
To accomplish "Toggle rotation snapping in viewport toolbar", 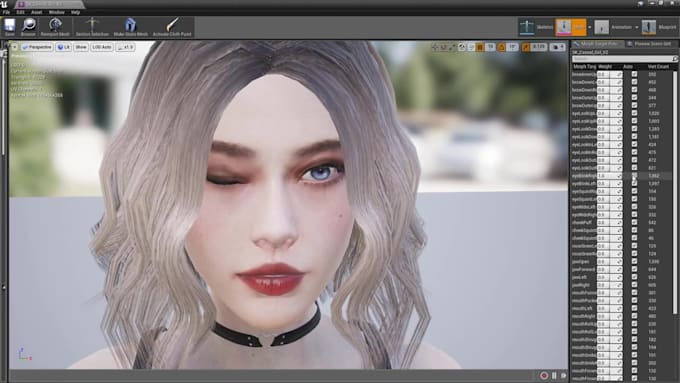I will pos(502,47).
